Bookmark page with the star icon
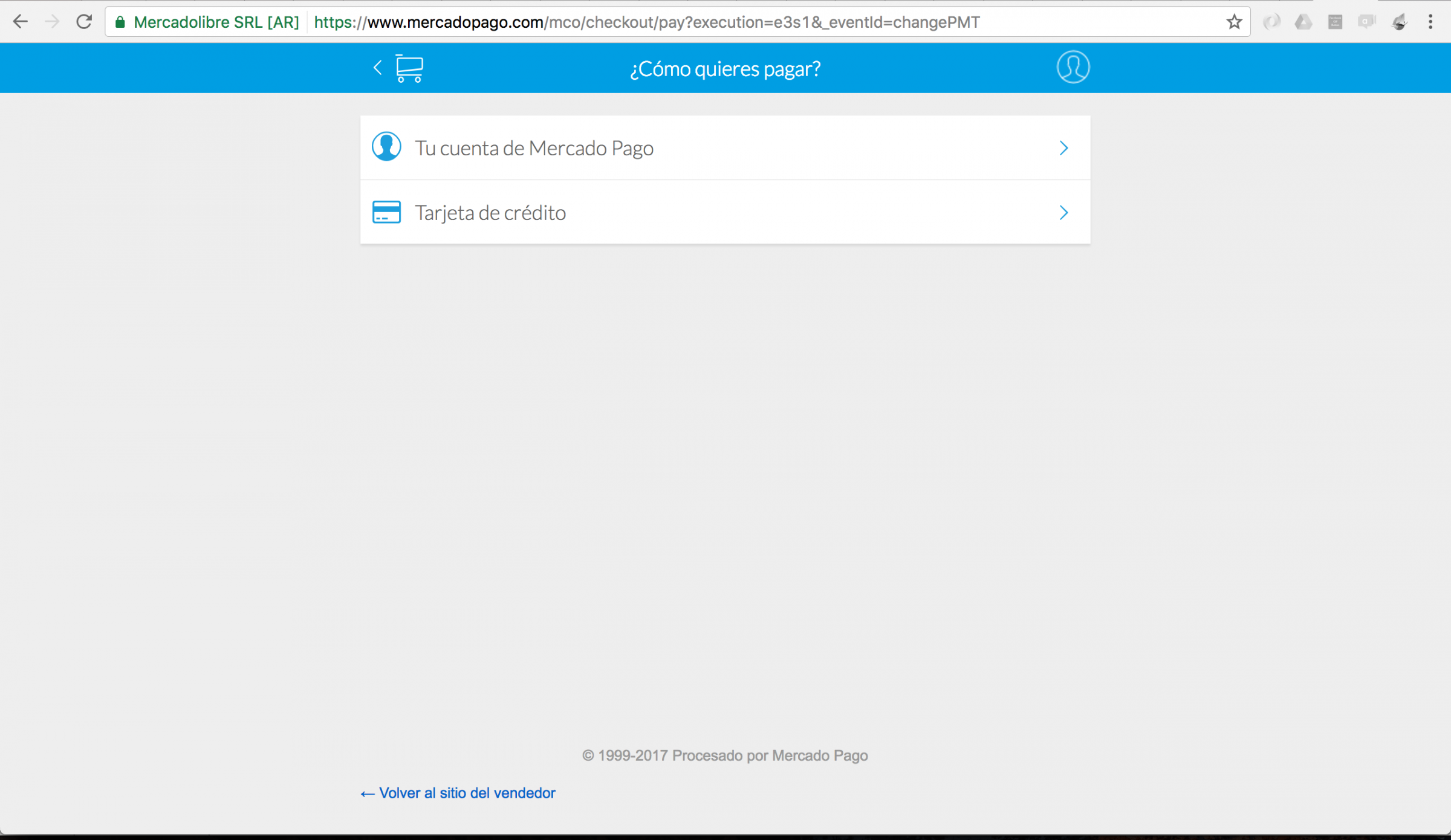1451x840 pixels. tap(1234, 22)
